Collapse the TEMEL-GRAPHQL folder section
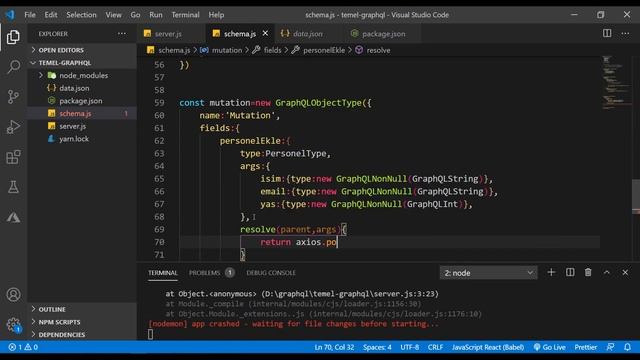 [82, 62]
